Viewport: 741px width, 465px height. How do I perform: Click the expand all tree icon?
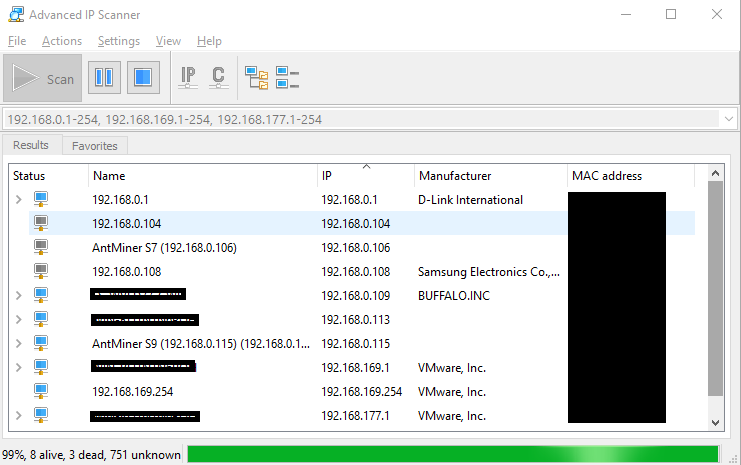tap(257, 78)
